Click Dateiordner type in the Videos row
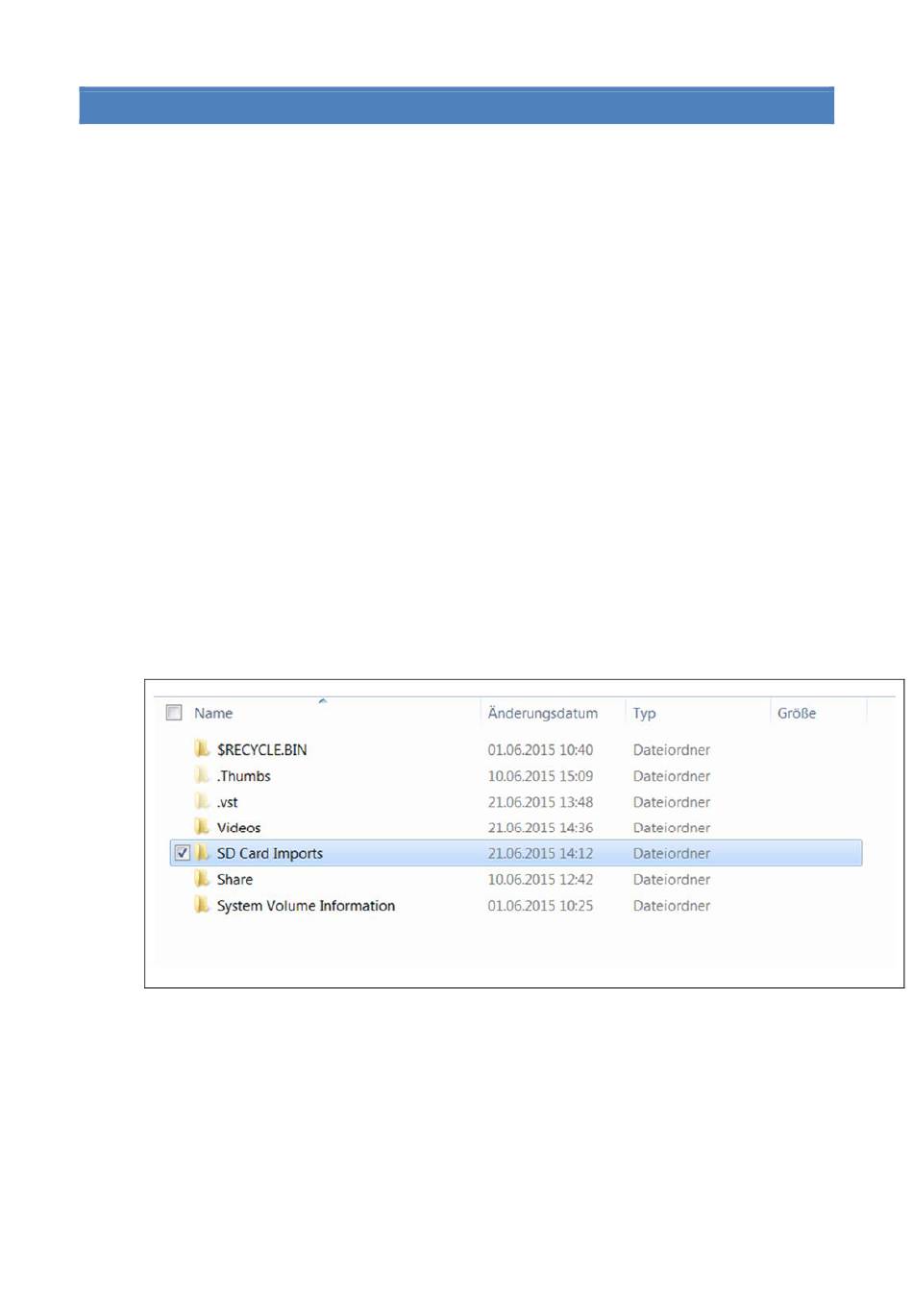Viewport: 913px width, 1316px height. [x=672, y=828]
